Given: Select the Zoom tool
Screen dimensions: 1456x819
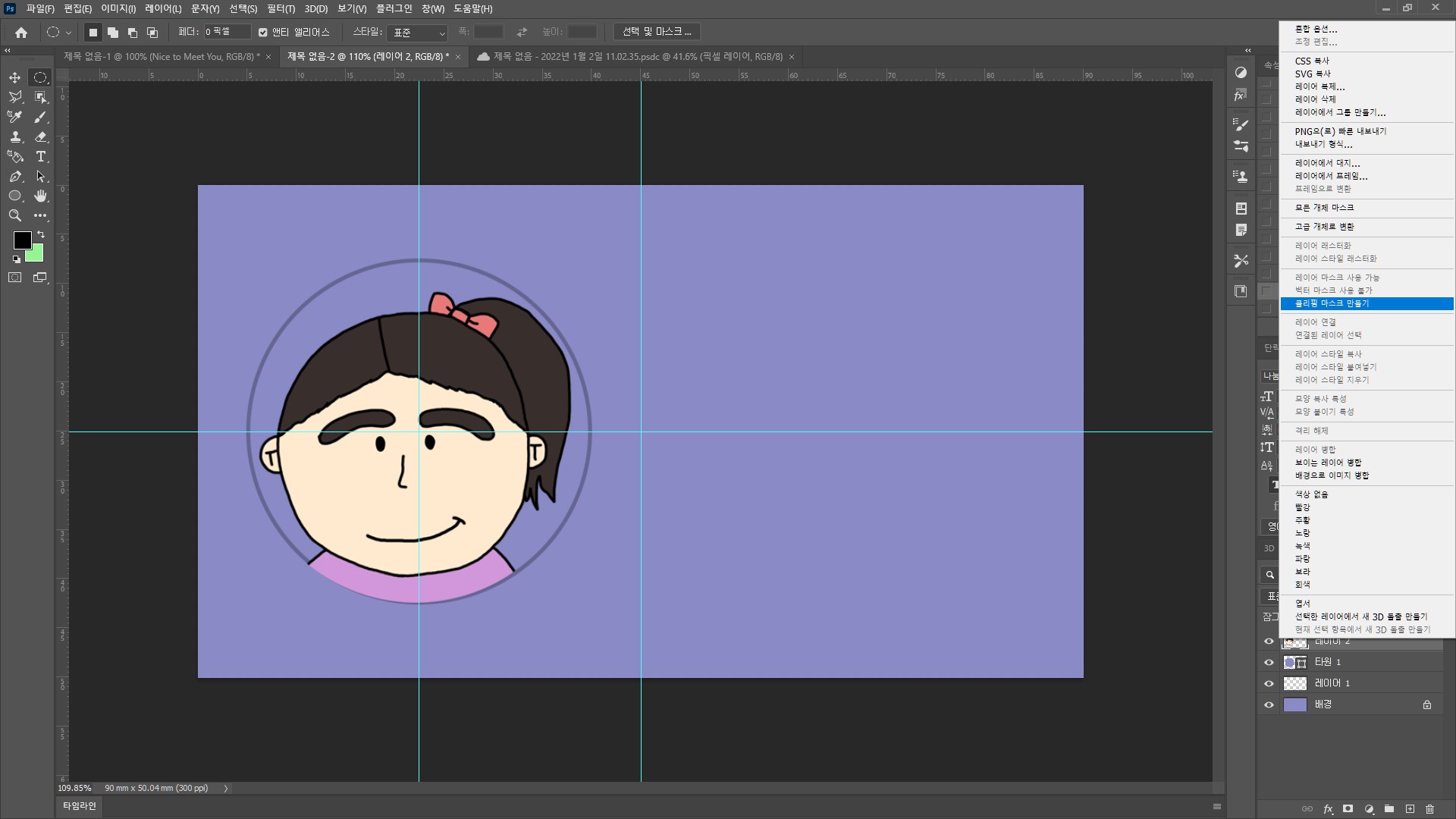Looking at the screenshot, I should click(x=14, y=215).
